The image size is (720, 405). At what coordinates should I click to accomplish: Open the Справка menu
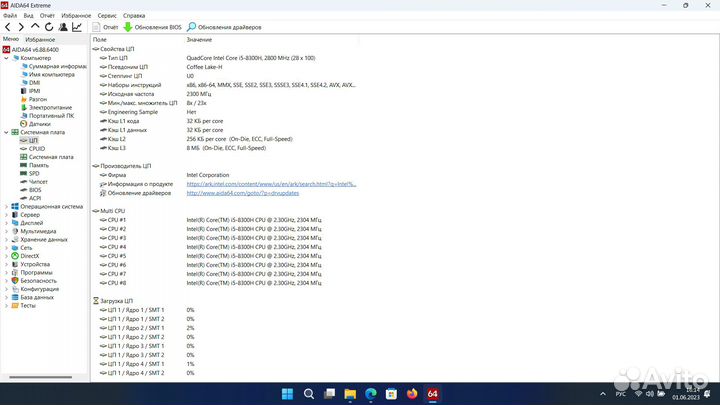134,16
